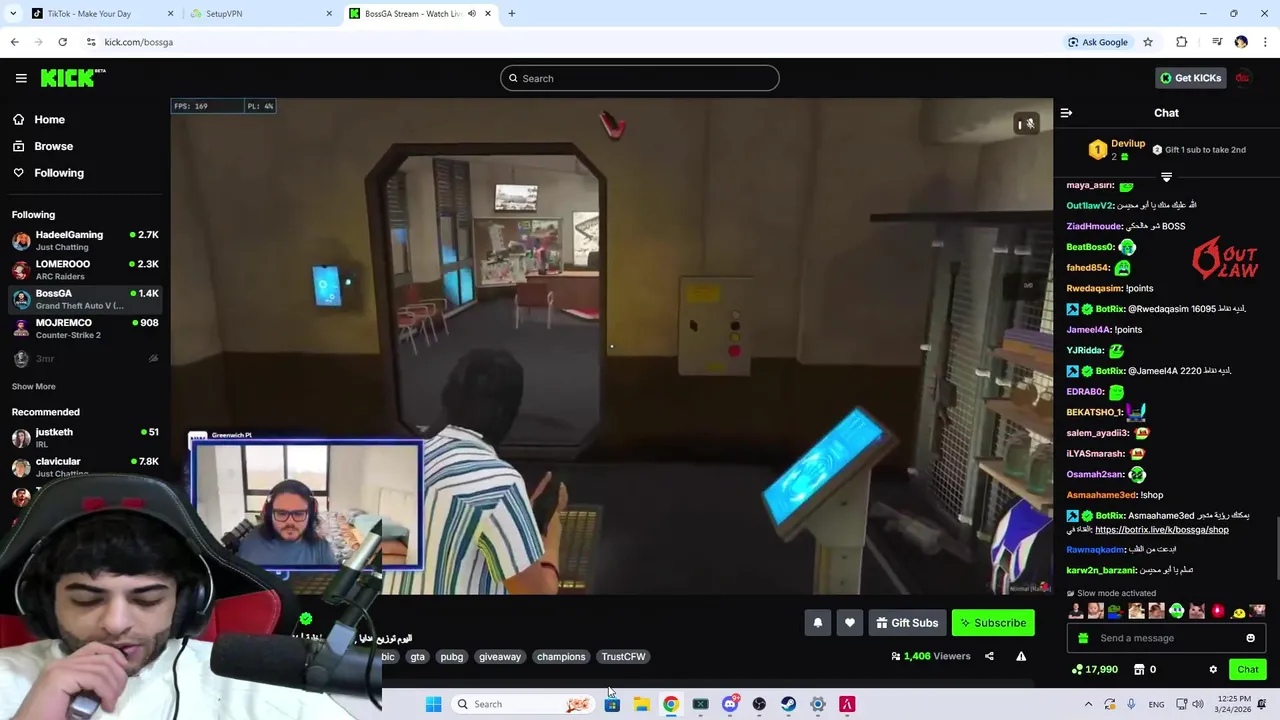Click username Asmaahame3ed in chat
Viewport: 1280px width, 720px height.
(1101, 495)
